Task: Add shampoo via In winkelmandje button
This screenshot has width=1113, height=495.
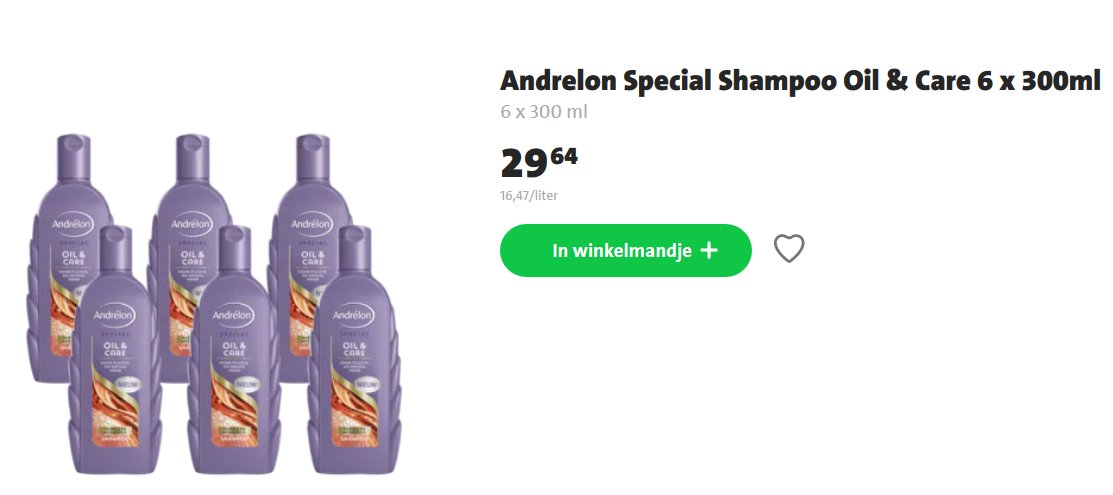Action: click(x=625, y=250)
